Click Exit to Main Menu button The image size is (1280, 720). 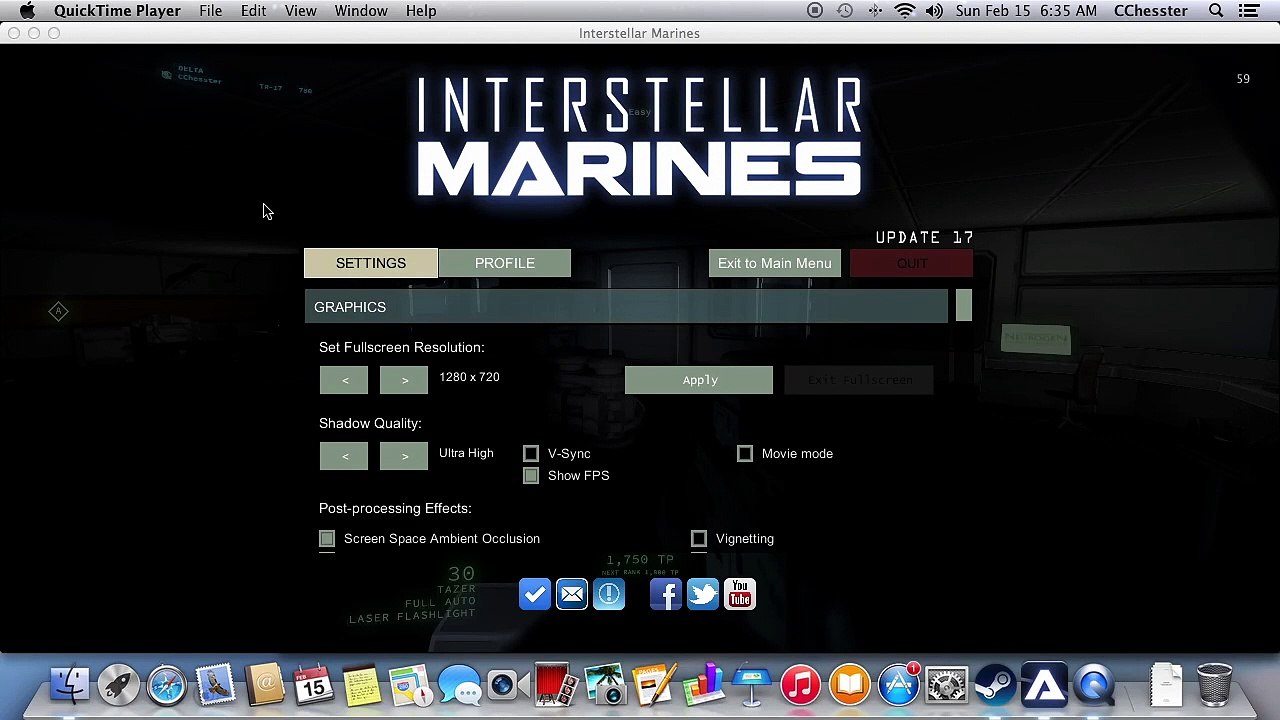775,263
